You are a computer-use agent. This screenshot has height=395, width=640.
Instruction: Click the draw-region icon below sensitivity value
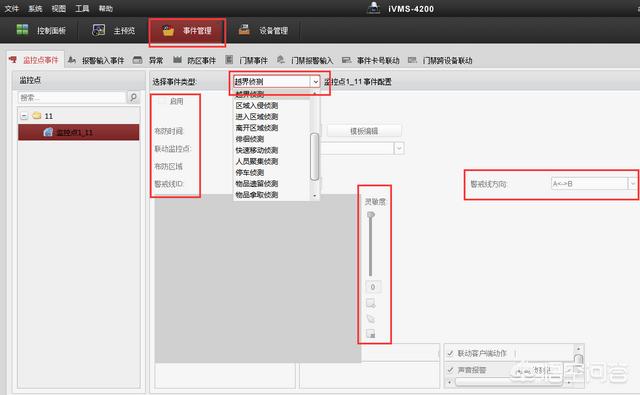[371, 303]
